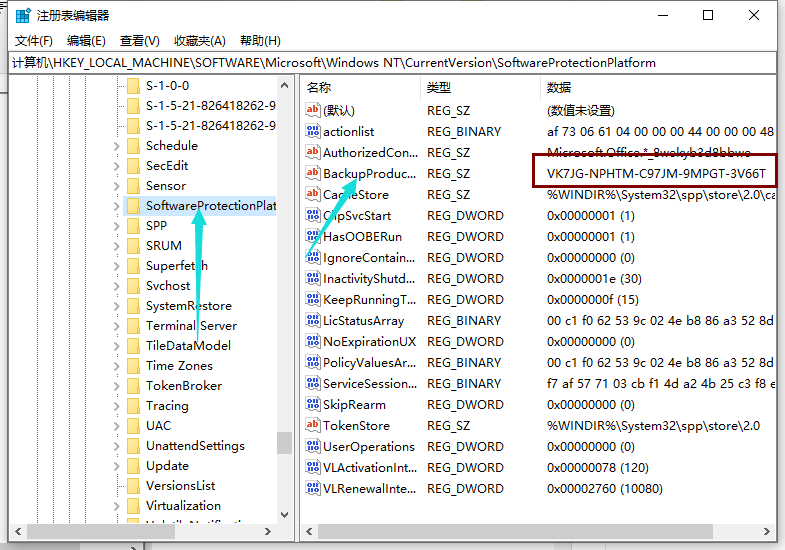Click the Registry Editor icon in title bar

tap(22, 15)
